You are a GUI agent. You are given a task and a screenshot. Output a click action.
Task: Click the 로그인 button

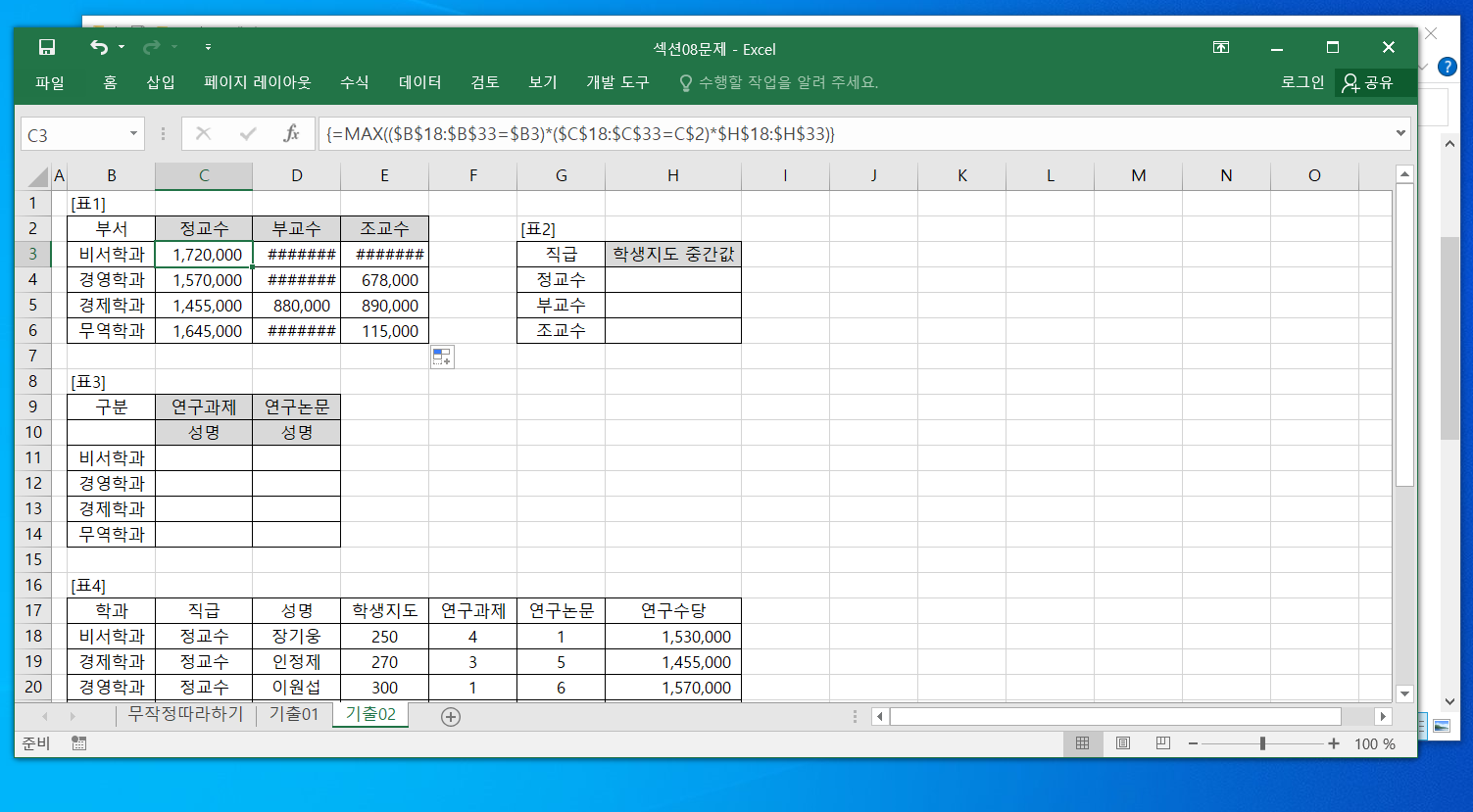(1302, 82)
